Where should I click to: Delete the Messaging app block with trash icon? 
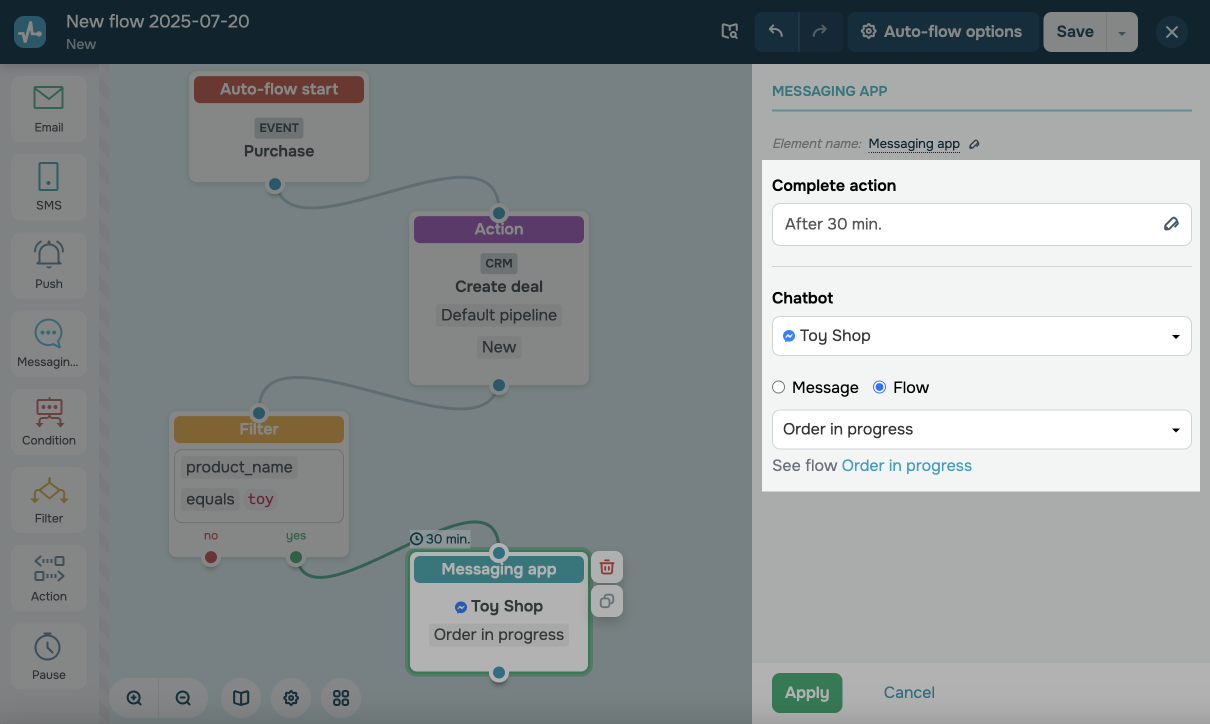pyautogui.click(x=607, y=567)
